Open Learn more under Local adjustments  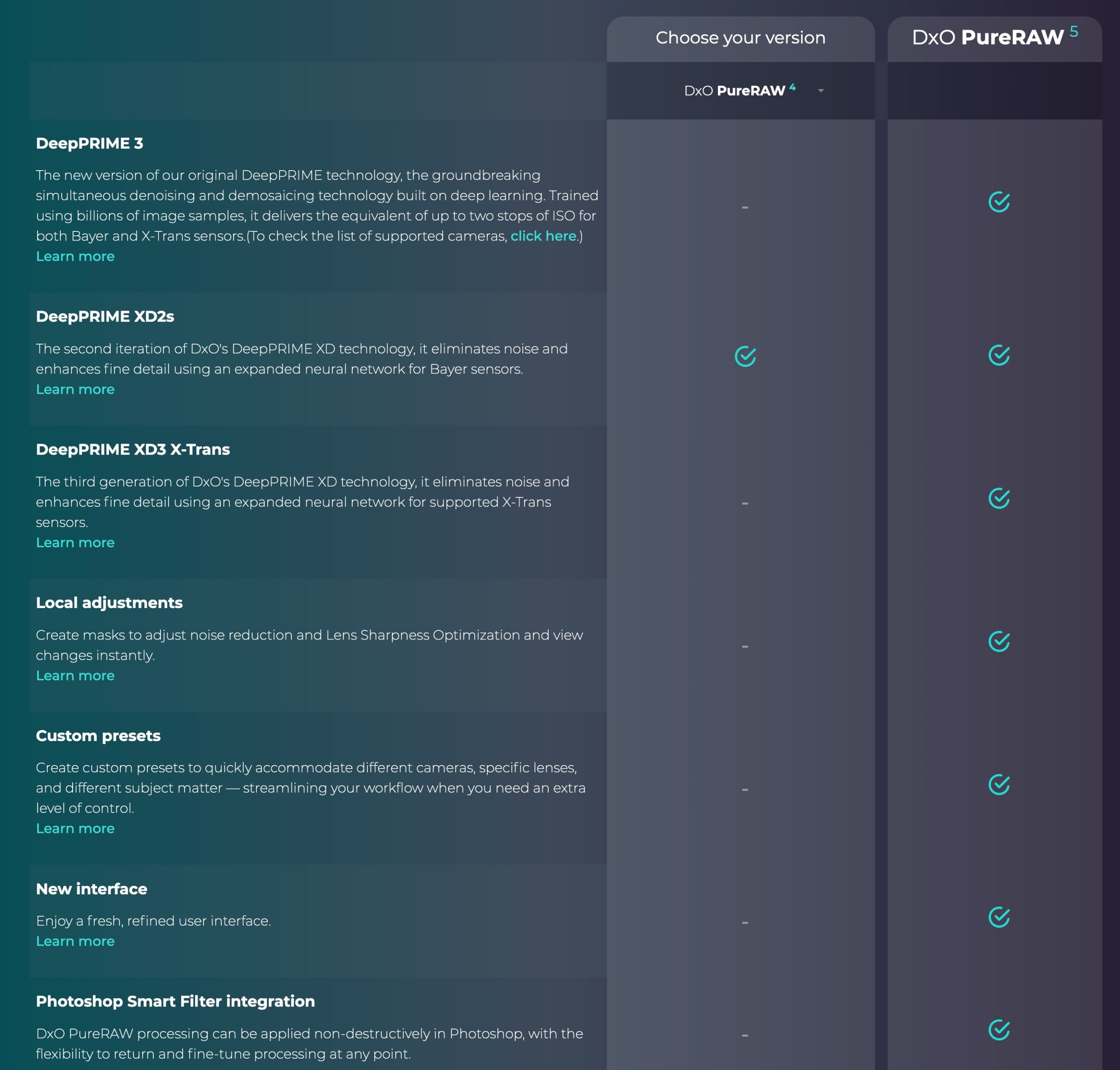pyautogui.click(x=75, y=676)
